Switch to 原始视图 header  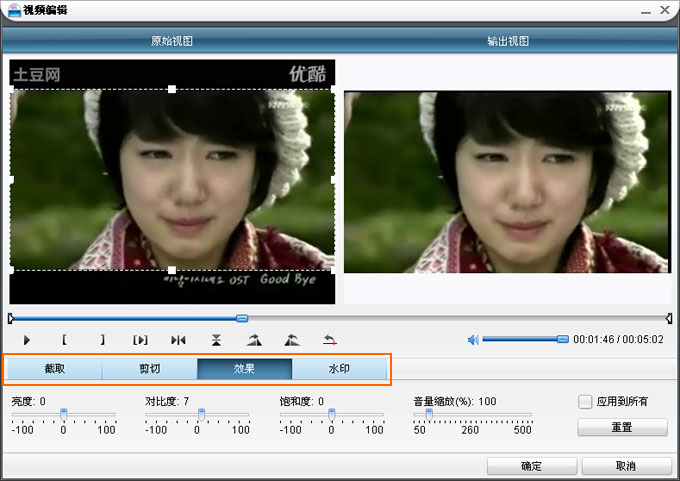point(172,41)
